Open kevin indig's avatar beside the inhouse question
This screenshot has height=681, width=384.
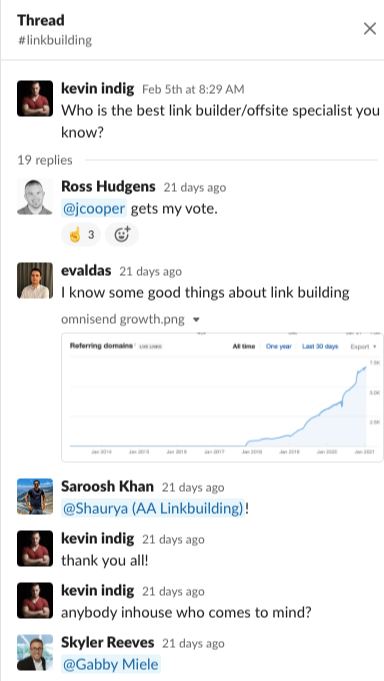[x=35, y=600]
